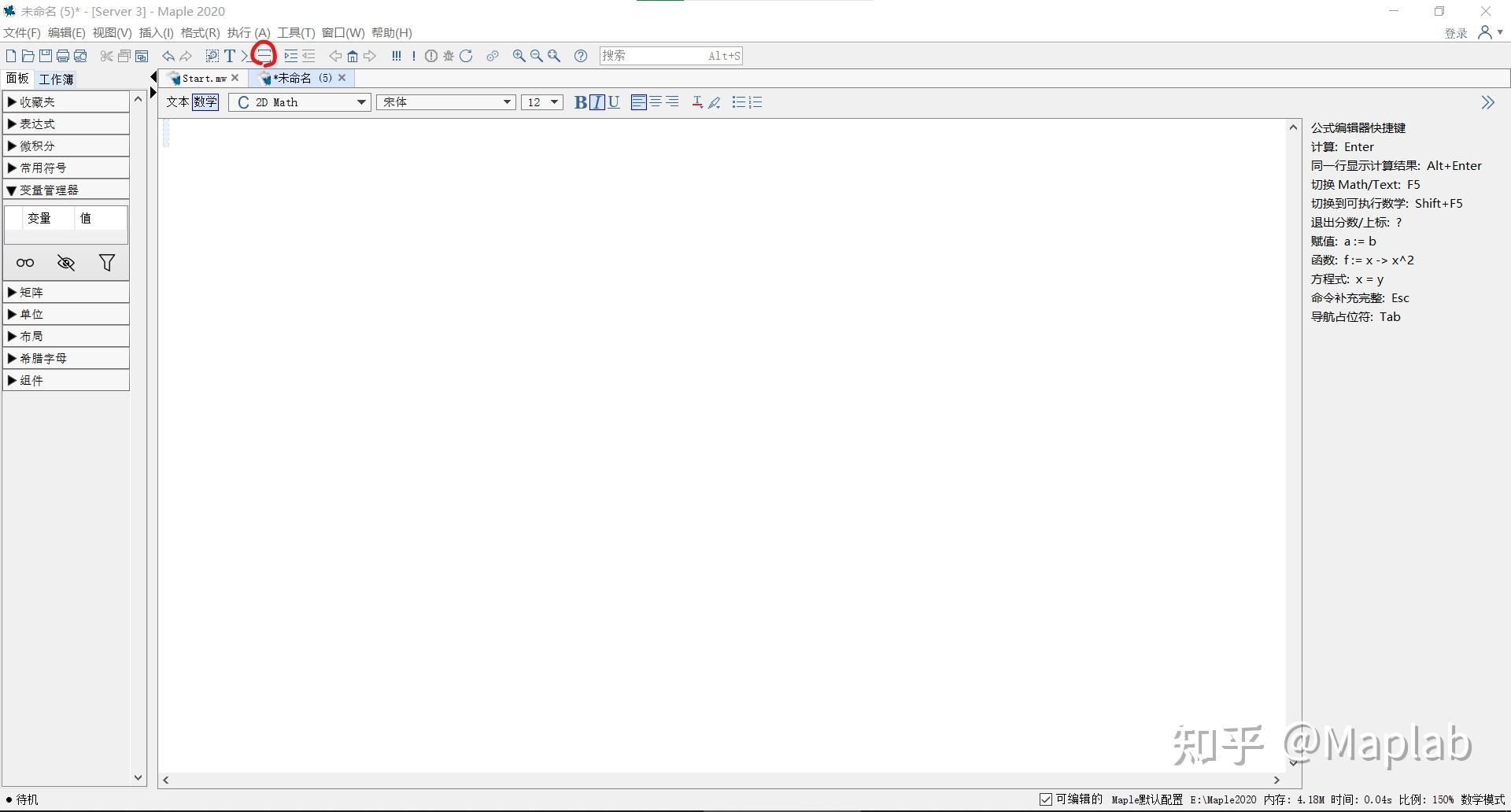Insert plain text with the T icon
The image size is (1511, 812).
230,56
